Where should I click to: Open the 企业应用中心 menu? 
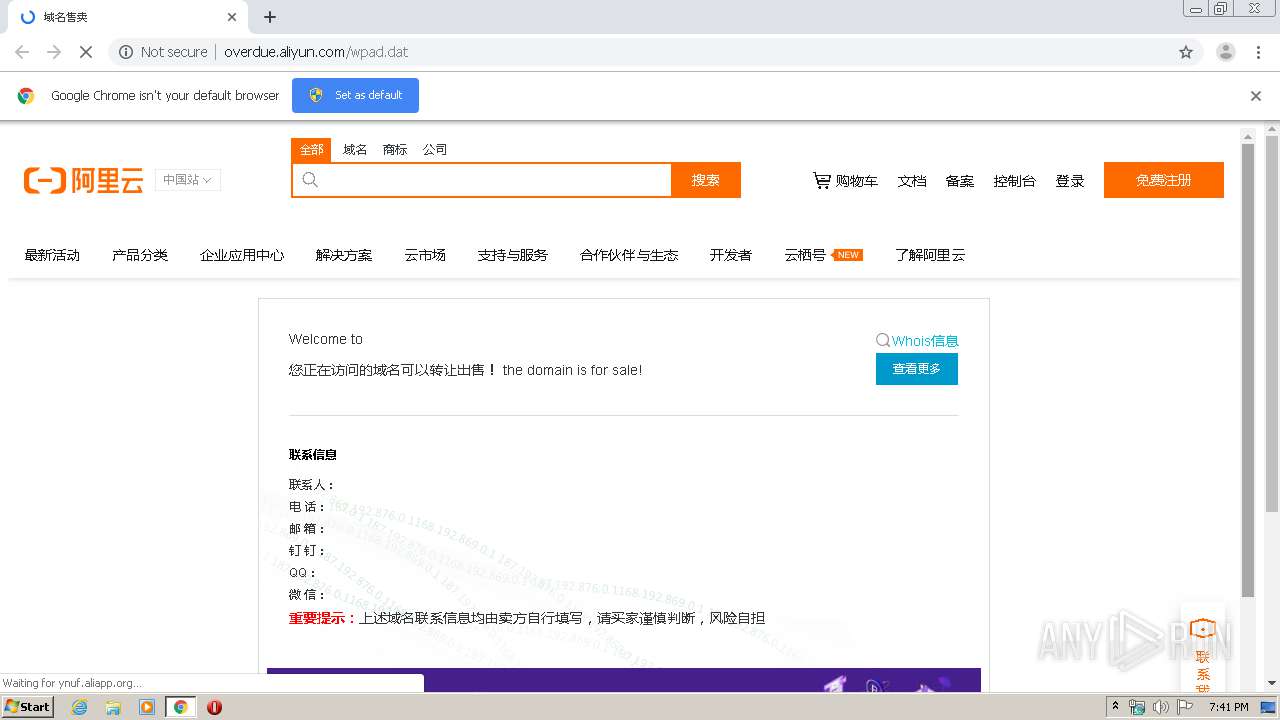[242, 255]
